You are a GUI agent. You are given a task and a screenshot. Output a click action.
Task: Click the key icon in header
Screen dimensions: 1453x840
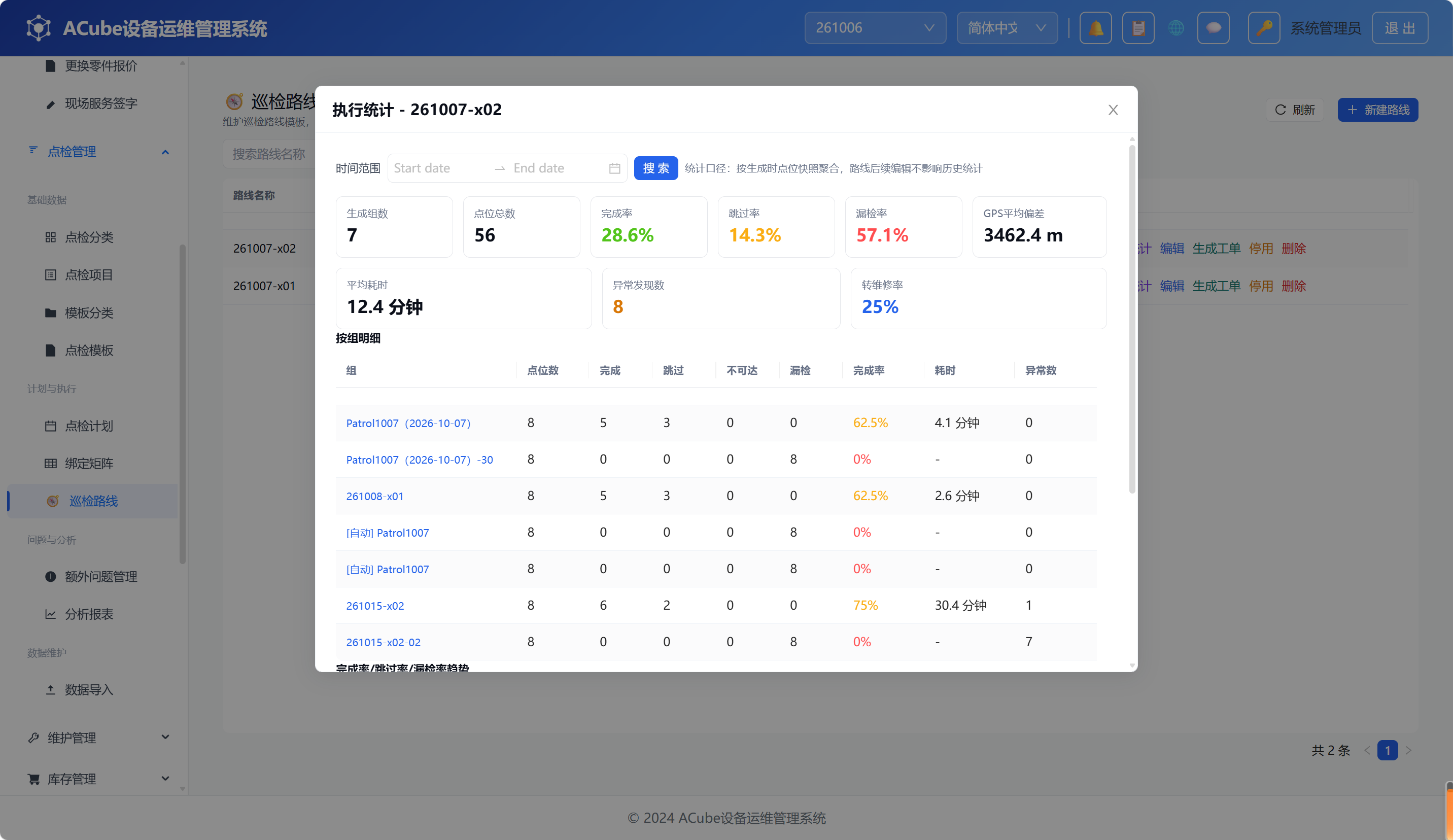click(x=1264, y=28)
